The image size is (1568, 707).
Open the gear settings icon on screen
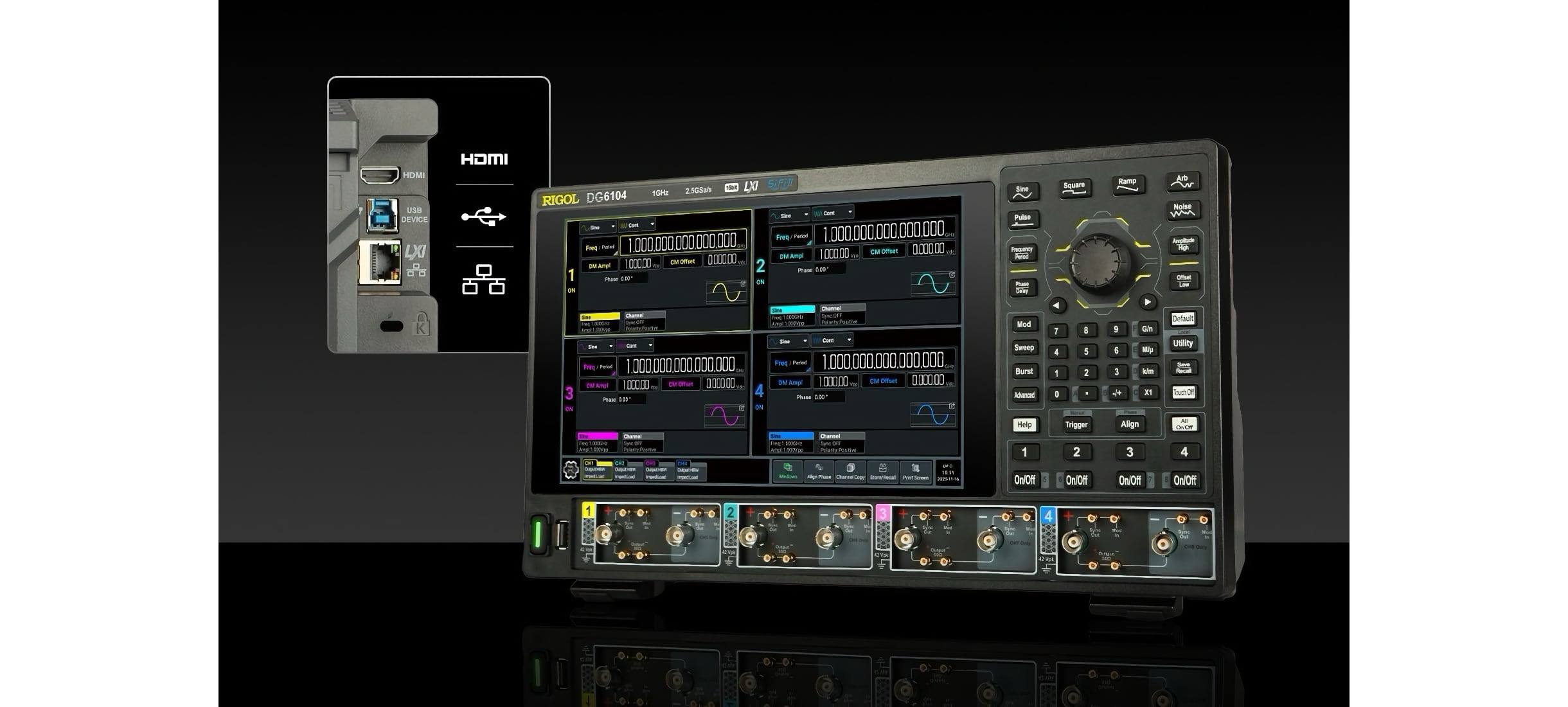570,470
